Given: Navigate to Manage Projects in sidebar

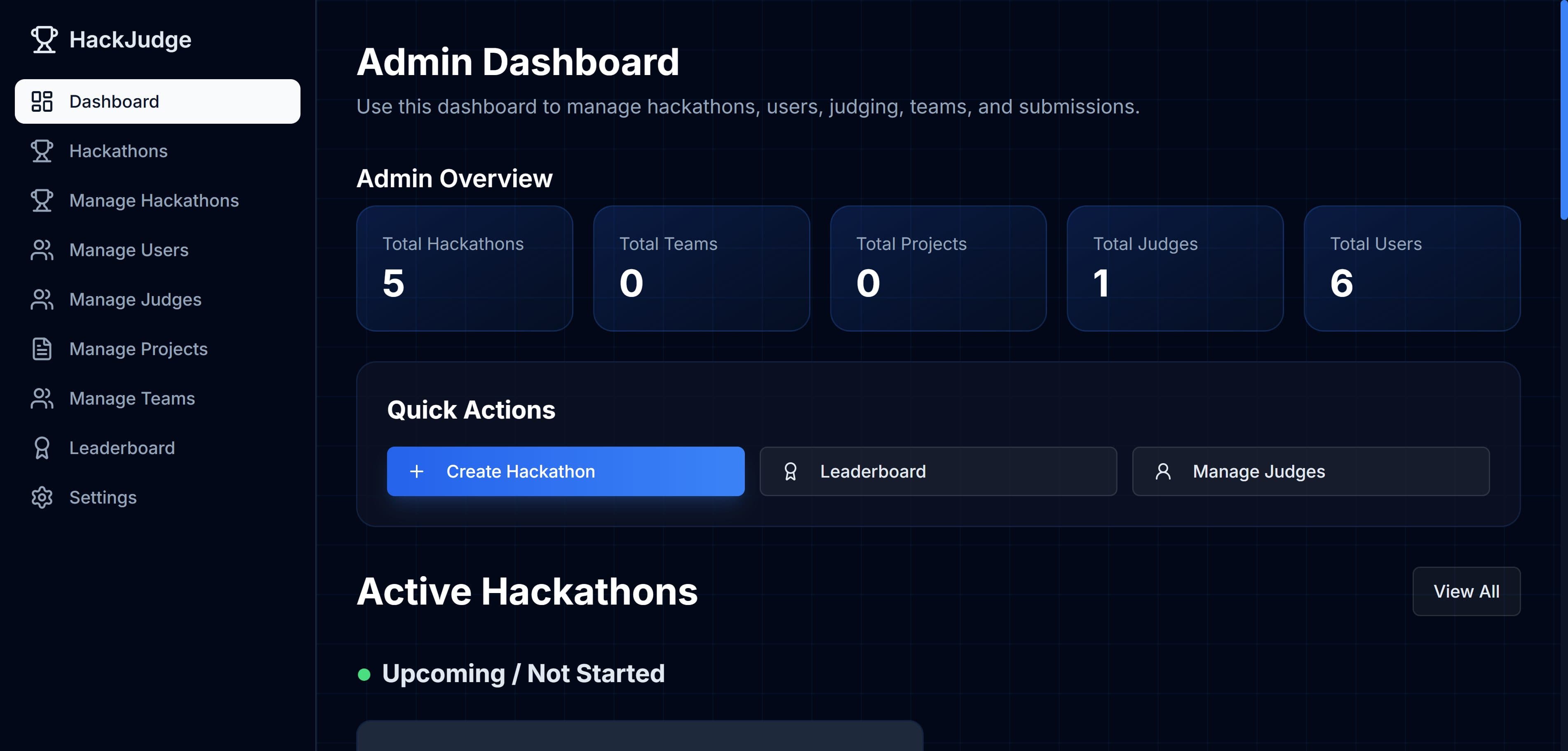Looking at the screenshot, I should click(x=157, y=349).
